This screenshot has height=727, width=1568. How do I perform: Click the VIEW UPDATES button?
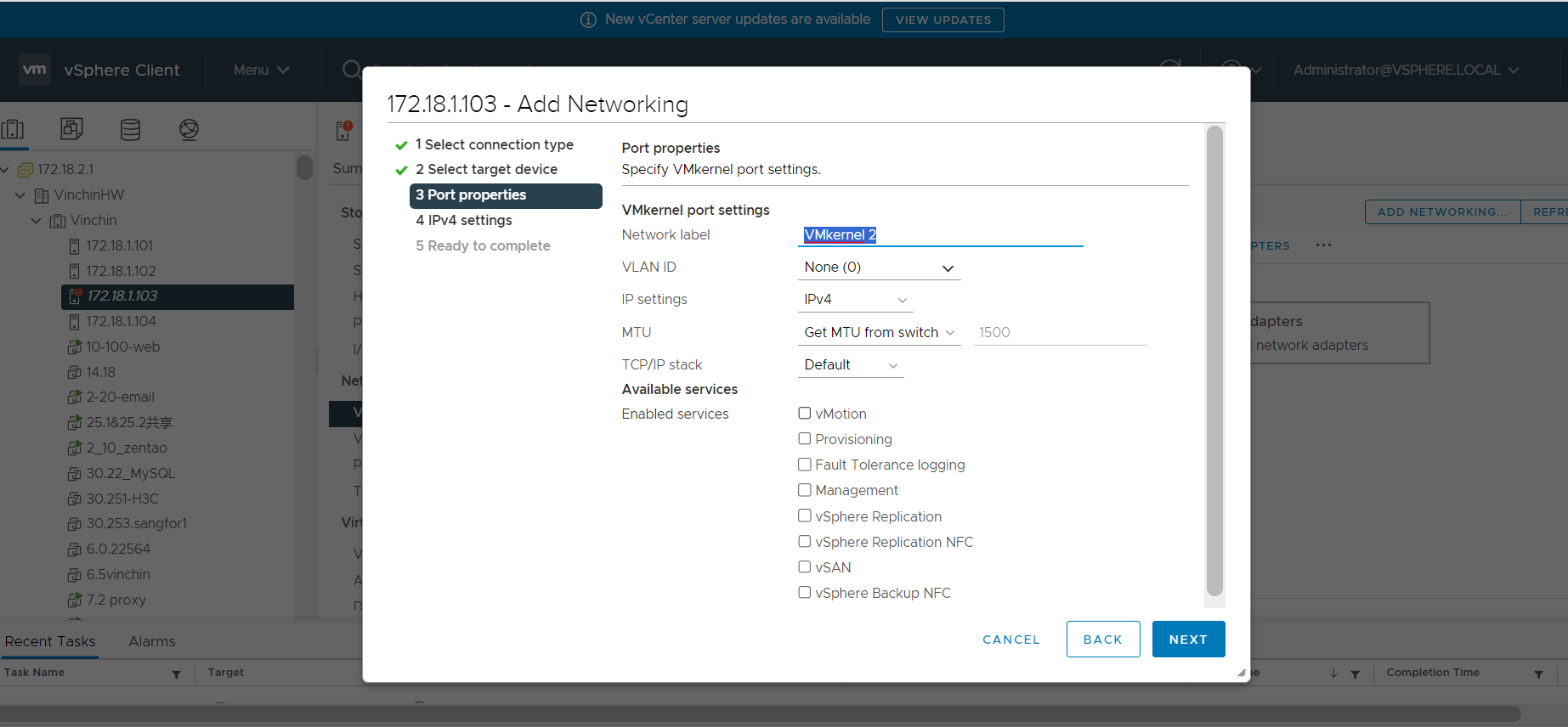pyautogui.click(x=943, y=20)
